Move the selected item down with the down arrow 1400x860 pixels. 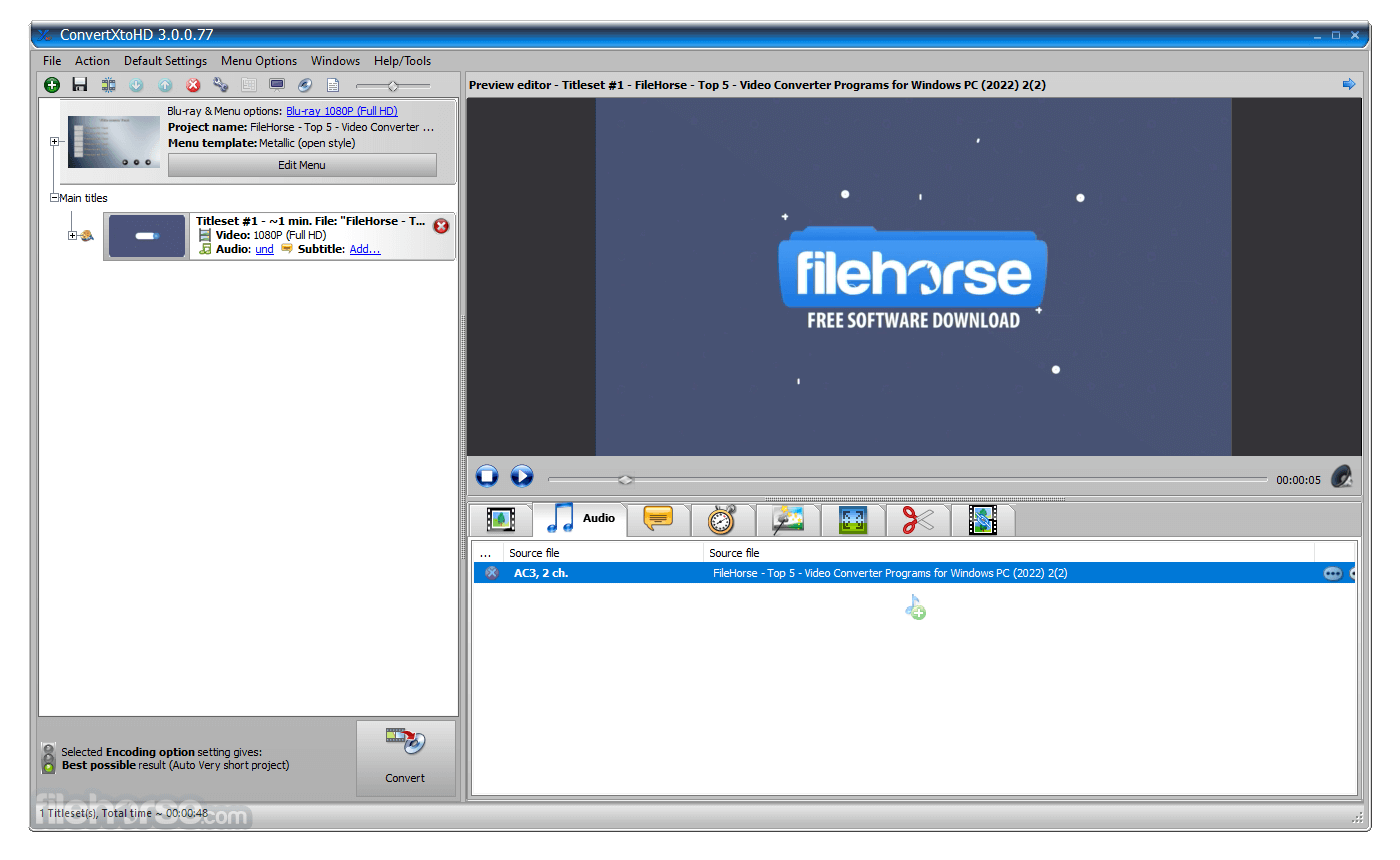pos(136,86)
